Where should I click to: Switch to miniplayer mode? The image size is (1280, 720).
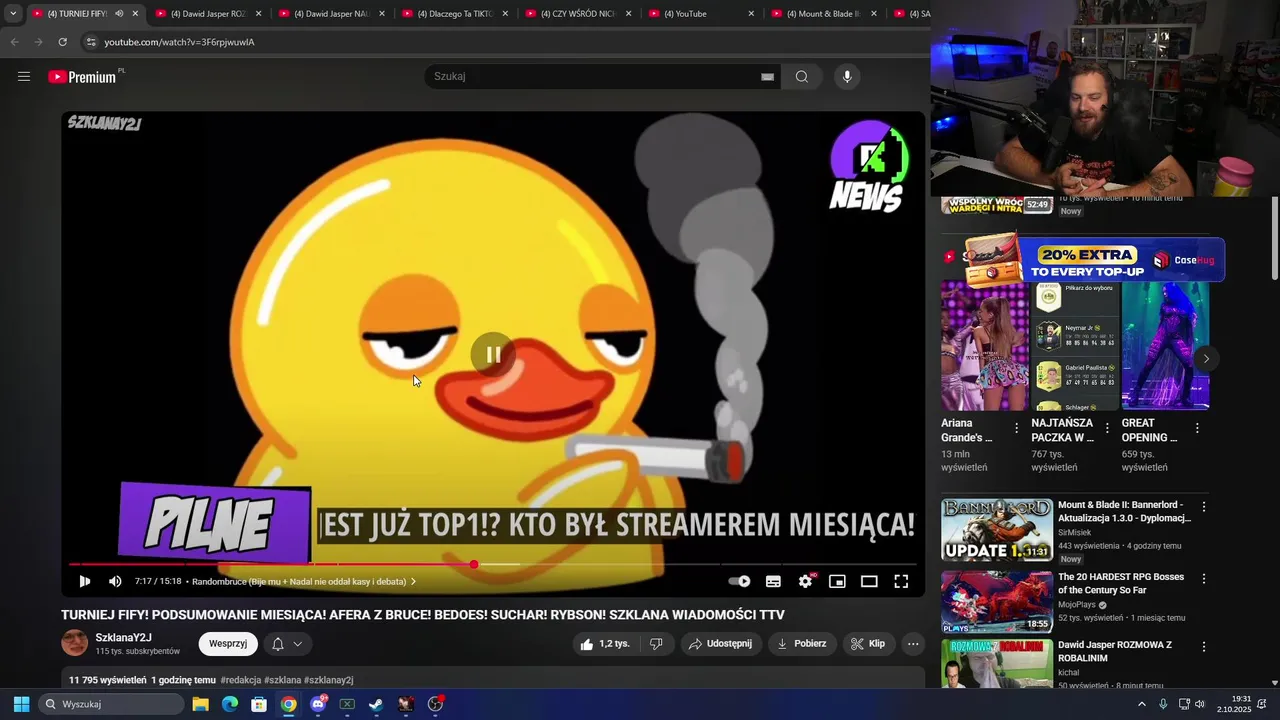(x=837, y=581)
